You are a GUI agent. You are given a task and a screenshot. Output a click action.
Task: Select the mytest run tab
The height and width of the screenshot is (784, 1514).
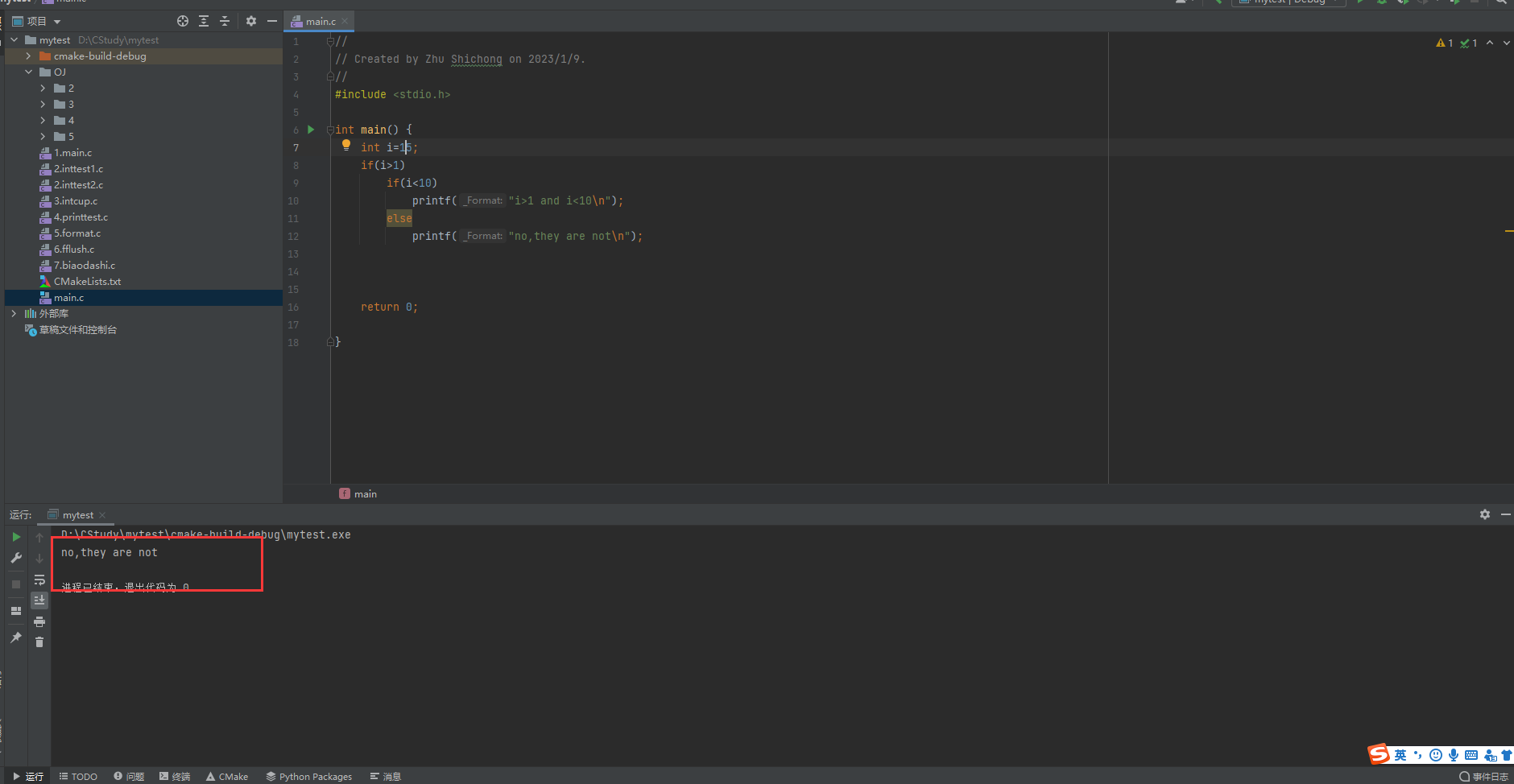(x=77, y=515)
